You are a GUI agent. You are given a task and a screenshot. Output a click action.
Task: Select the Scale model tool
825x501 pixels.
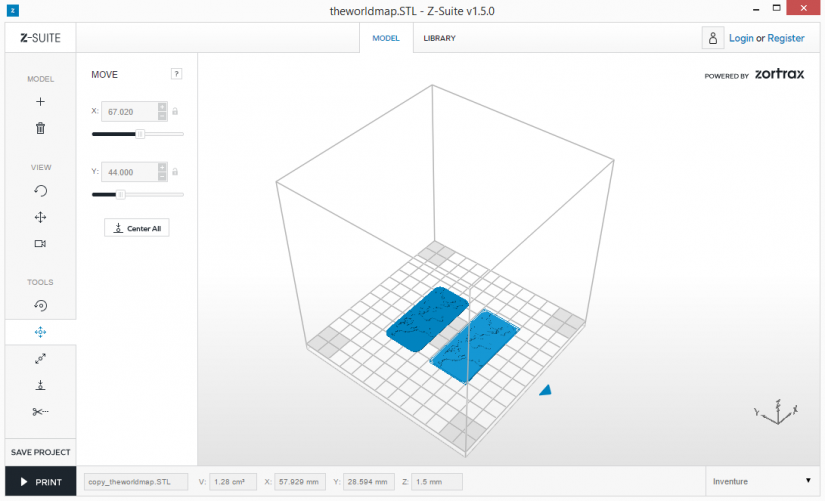coord(40,359)
